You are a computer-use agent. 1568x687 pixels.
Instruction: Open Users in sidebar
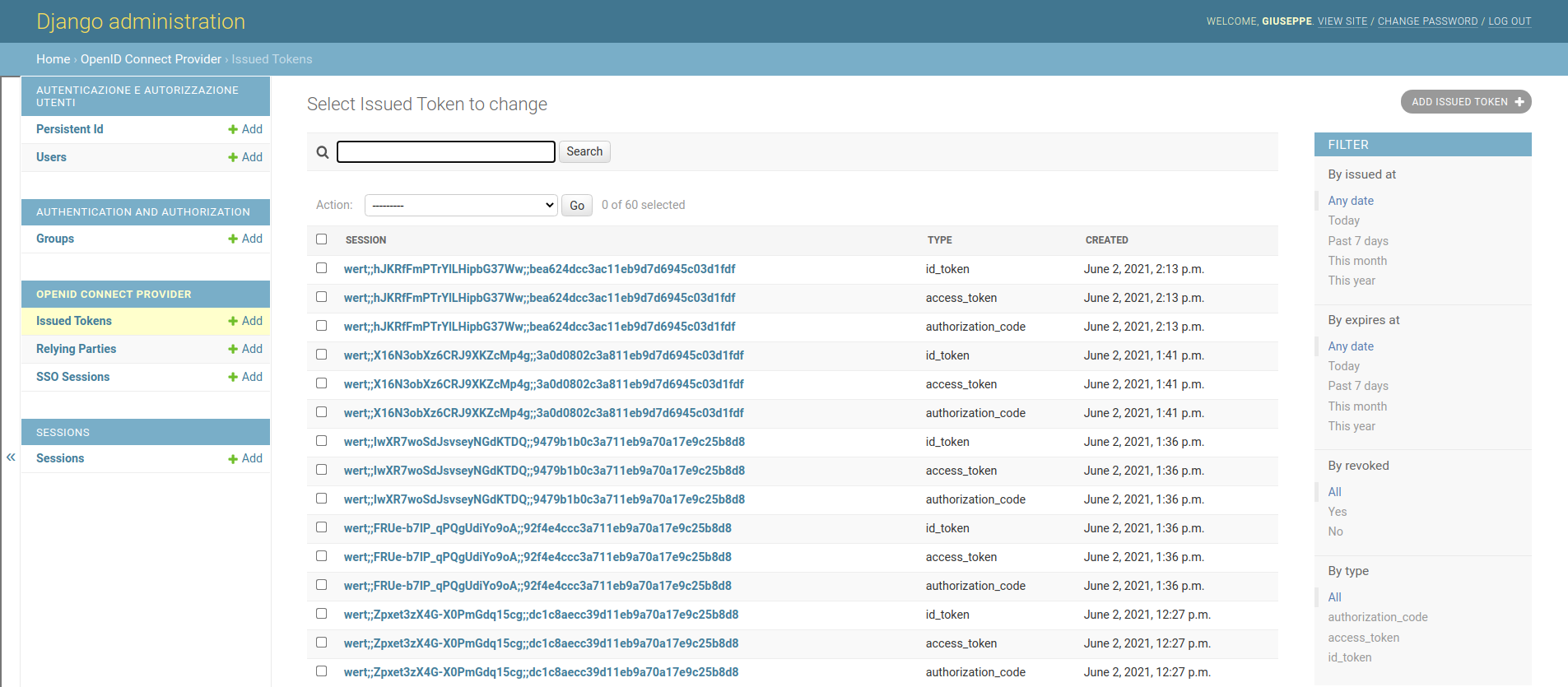coord(51,157)
